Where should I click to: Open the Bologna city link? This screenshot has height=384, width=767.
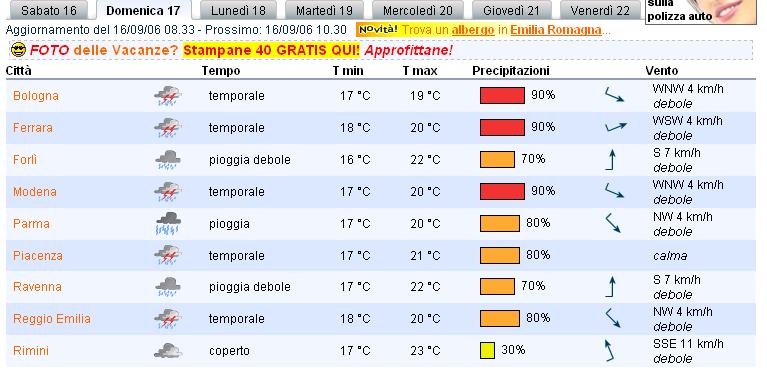click(36, 95)
